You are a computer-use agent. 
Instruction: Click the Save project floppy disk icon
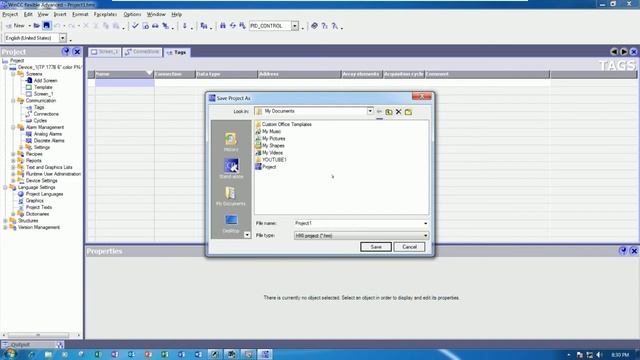pyautogui.click(x=47, y=26)
